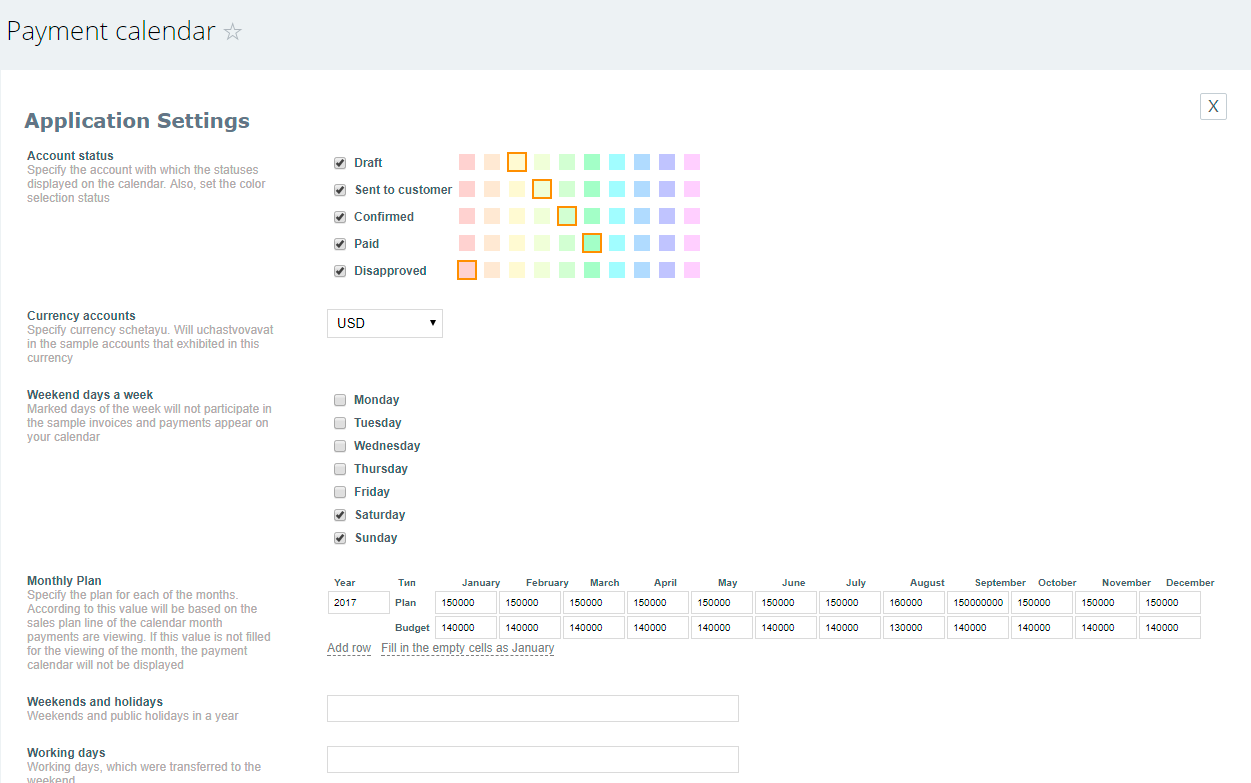Image resolution: width=1251 pixels, height=783 pixels.
Task: Click the Weekends and holidays input field
Action: click(x=532, y=708)
